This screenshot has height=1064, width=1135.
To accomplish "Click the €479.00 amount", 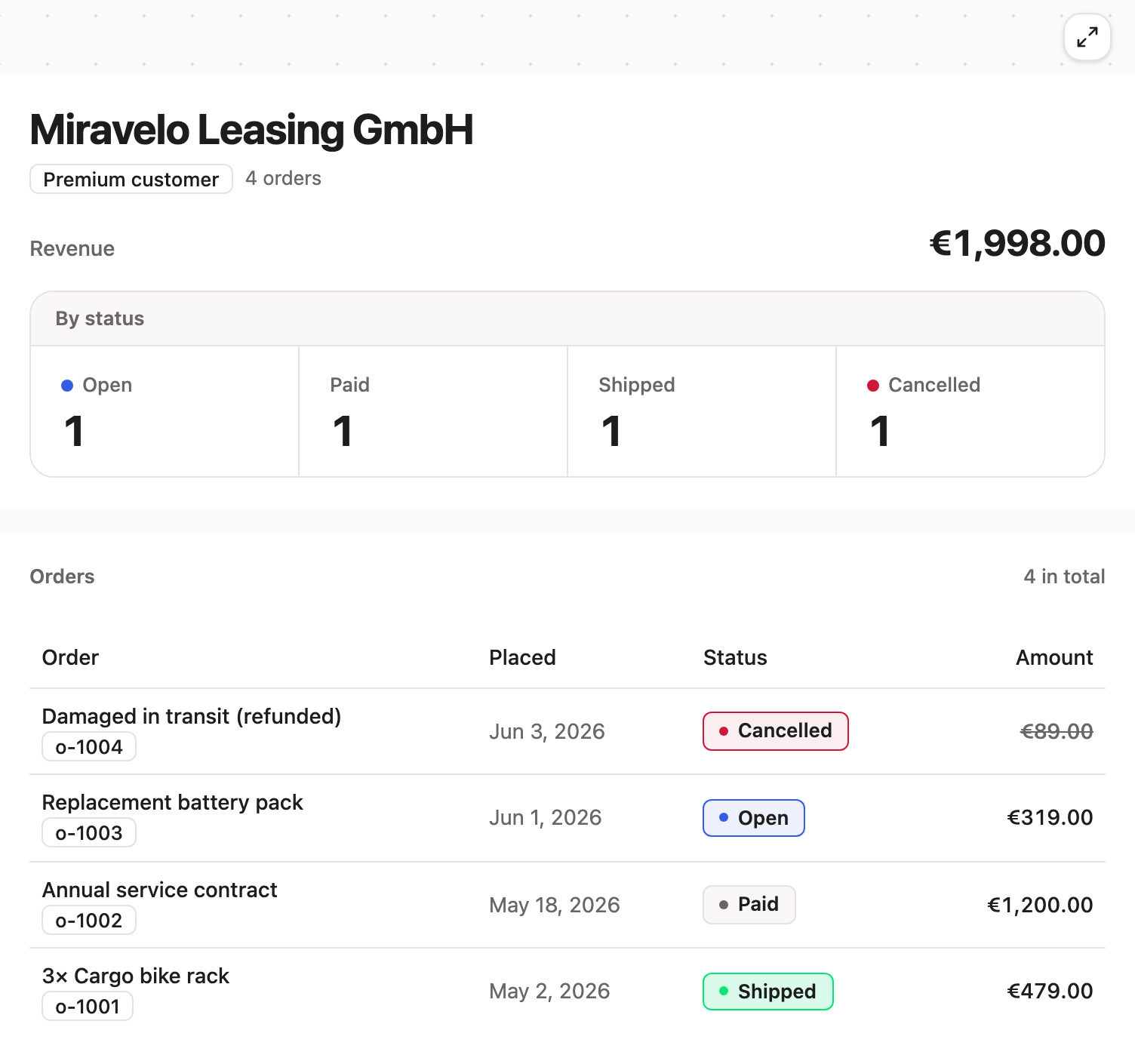I will click(x=1050, y=991).
